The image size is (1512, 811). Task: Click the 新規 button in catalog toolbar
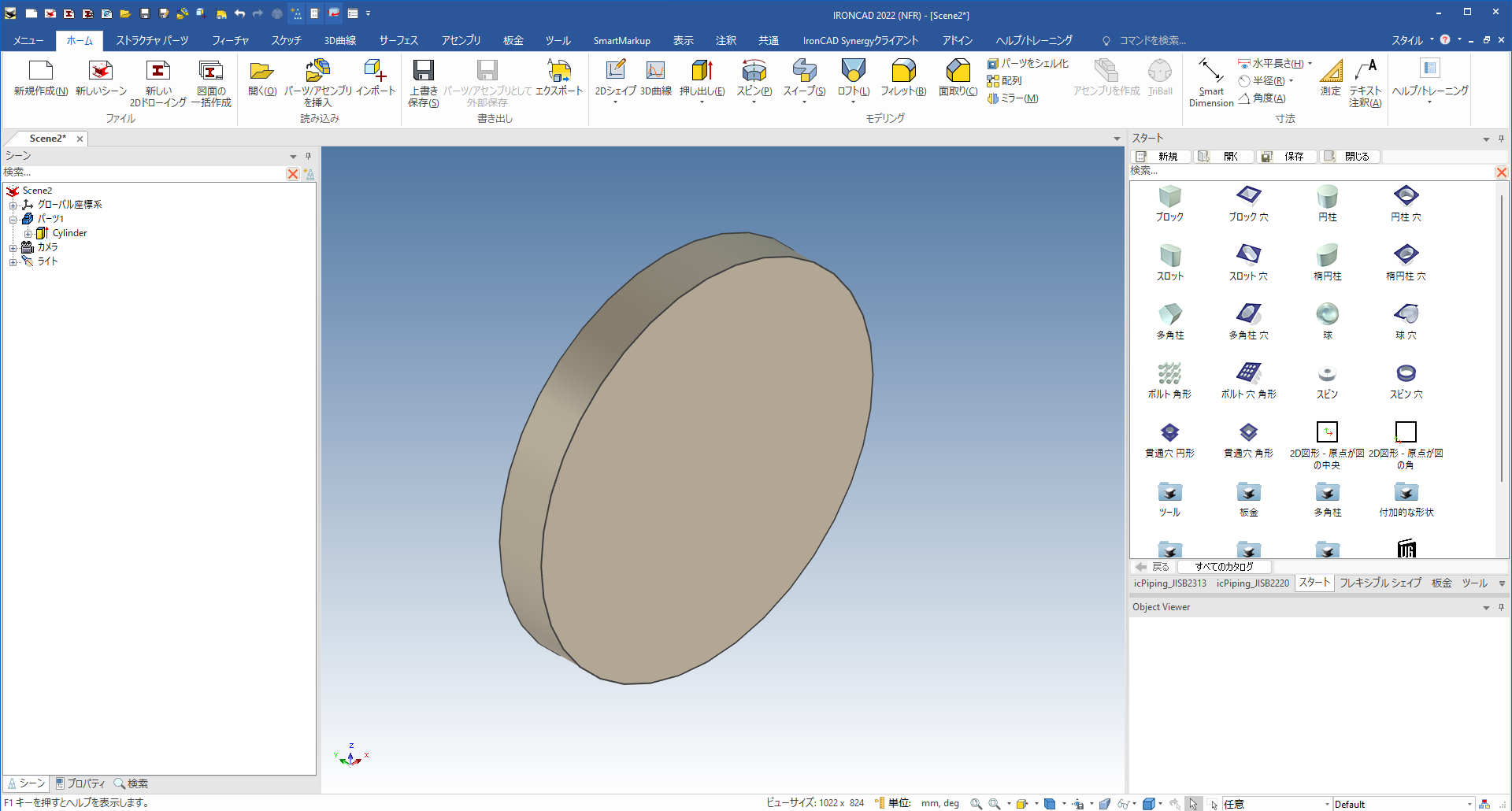coord(1161,157)
